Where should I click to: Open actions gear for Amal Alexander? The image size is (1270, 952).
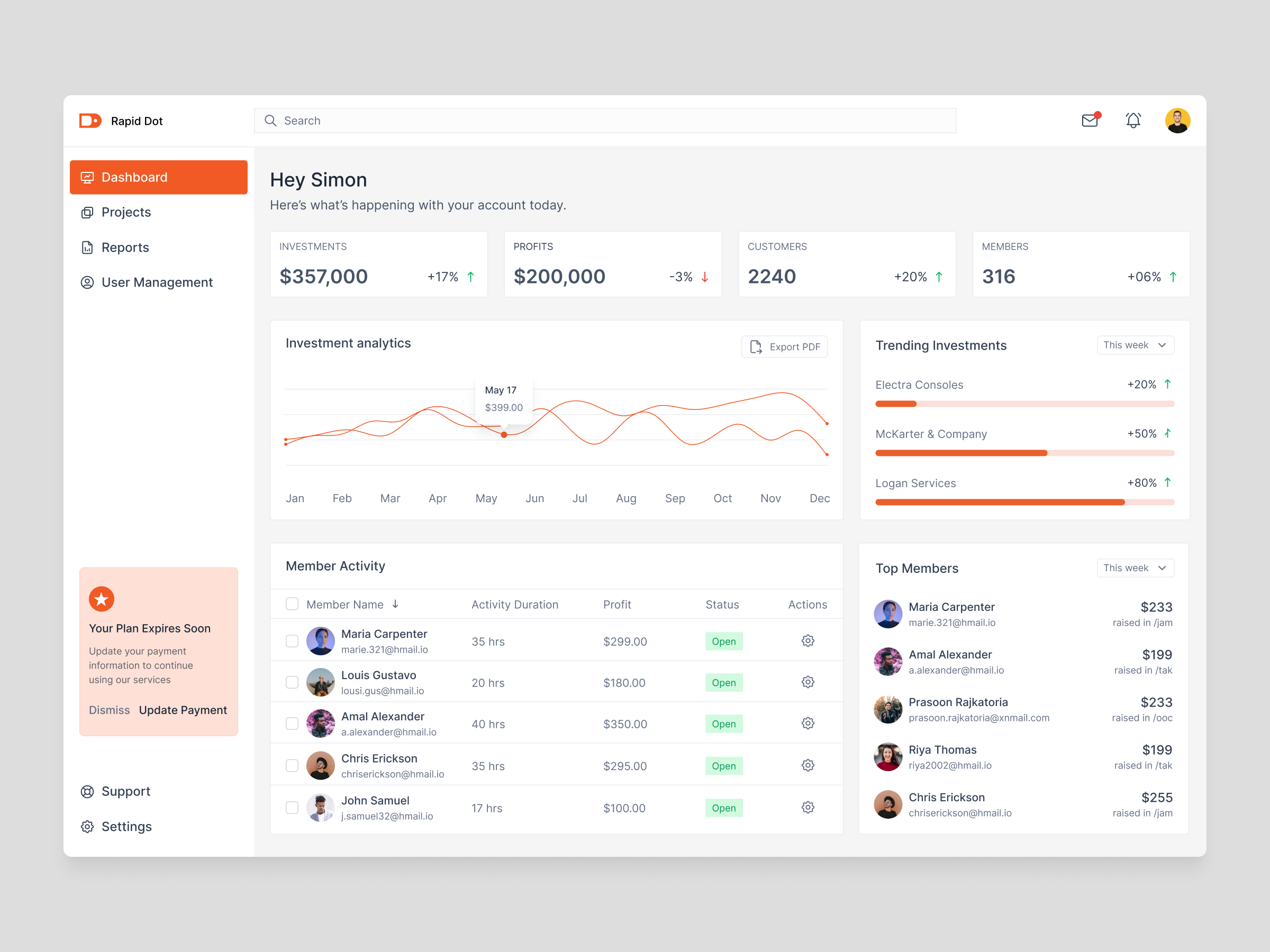coord(807,724)
